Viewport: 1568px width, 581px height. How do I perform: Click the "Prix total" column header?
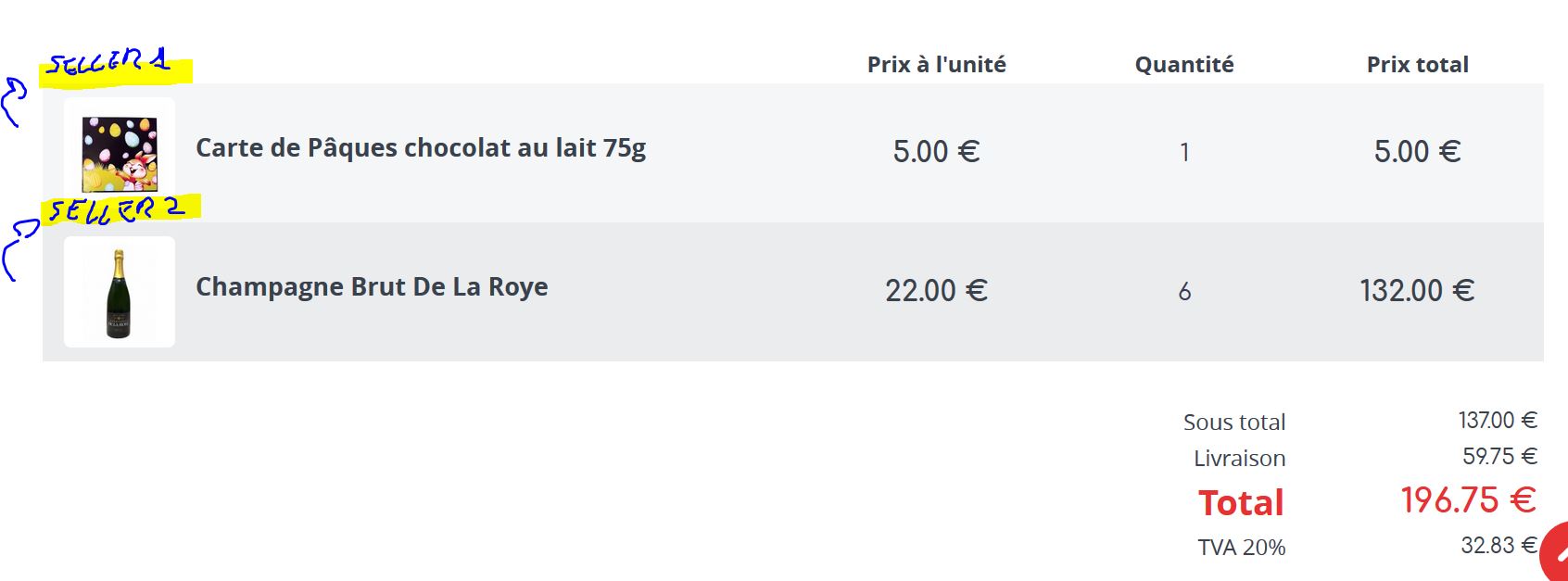click(1417, 65)
